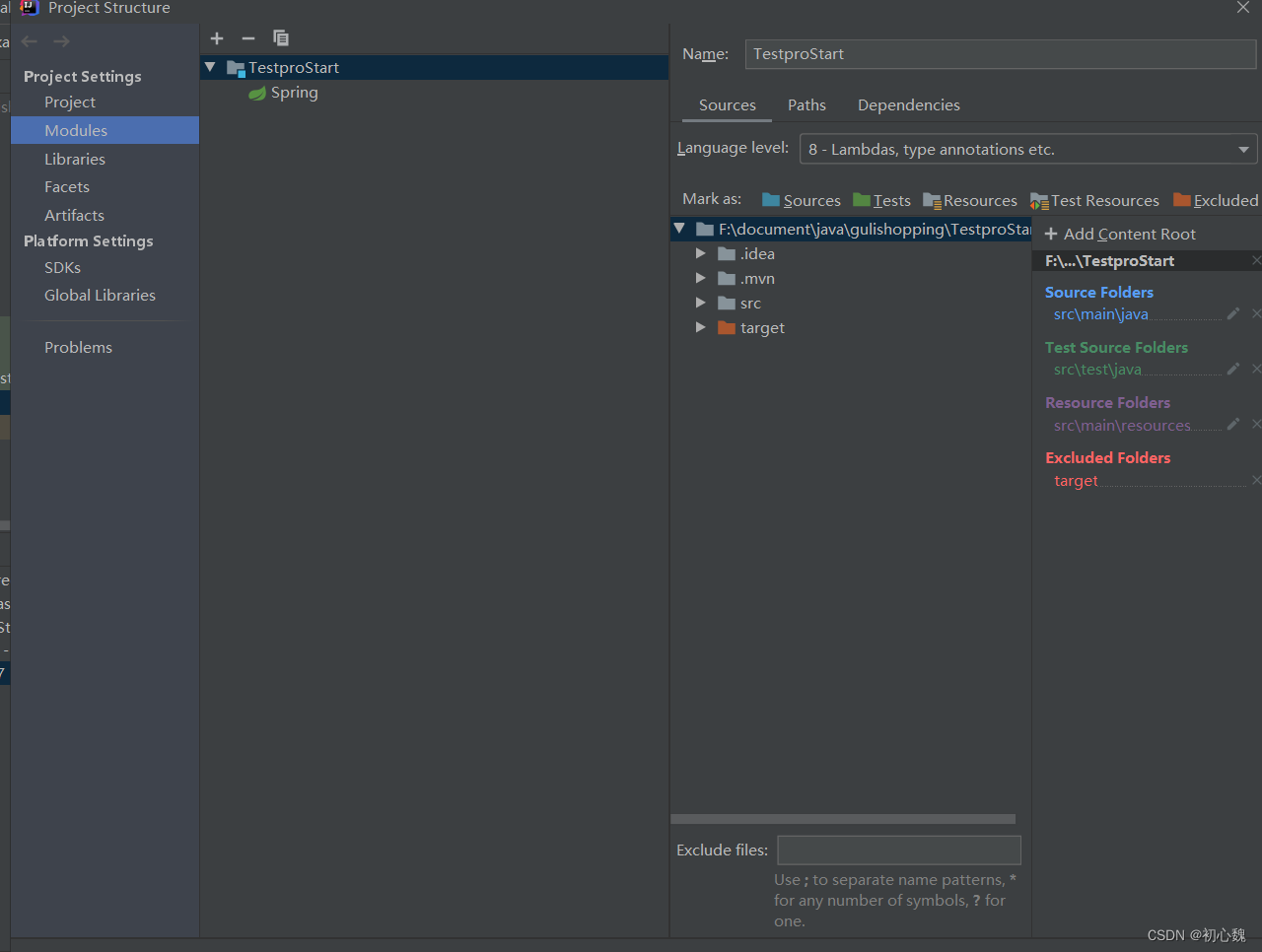Click the .mvn folder icon

pyautogui.click(x=727, y=279)
